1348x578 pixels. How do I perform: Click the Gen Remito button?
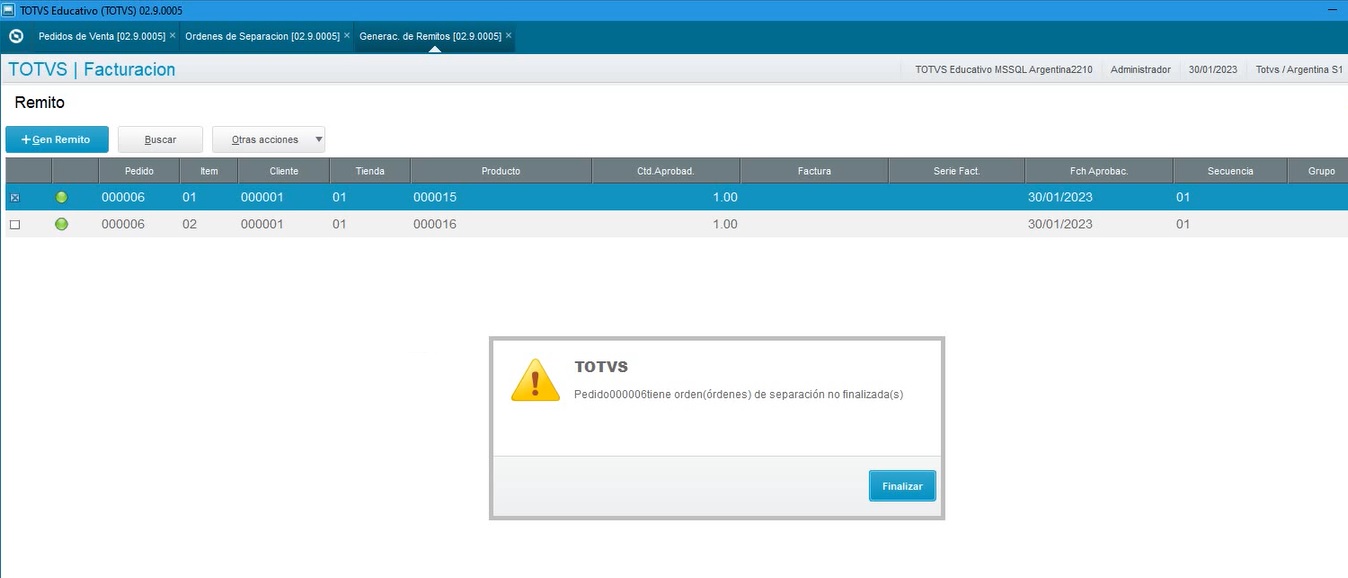[57, 139]
